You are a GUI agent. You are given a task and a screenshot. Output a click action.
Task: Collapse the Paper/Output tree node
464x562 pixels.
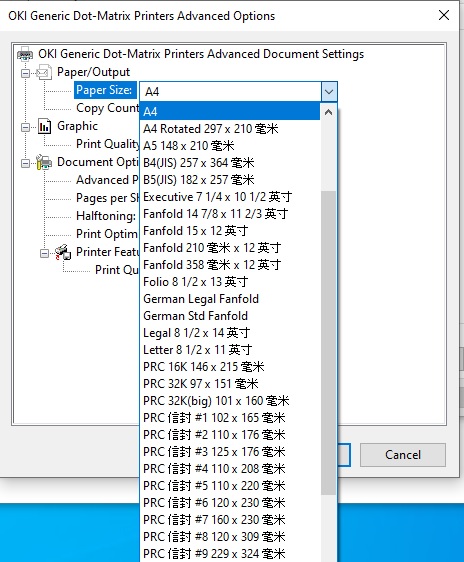click(25, 73)
